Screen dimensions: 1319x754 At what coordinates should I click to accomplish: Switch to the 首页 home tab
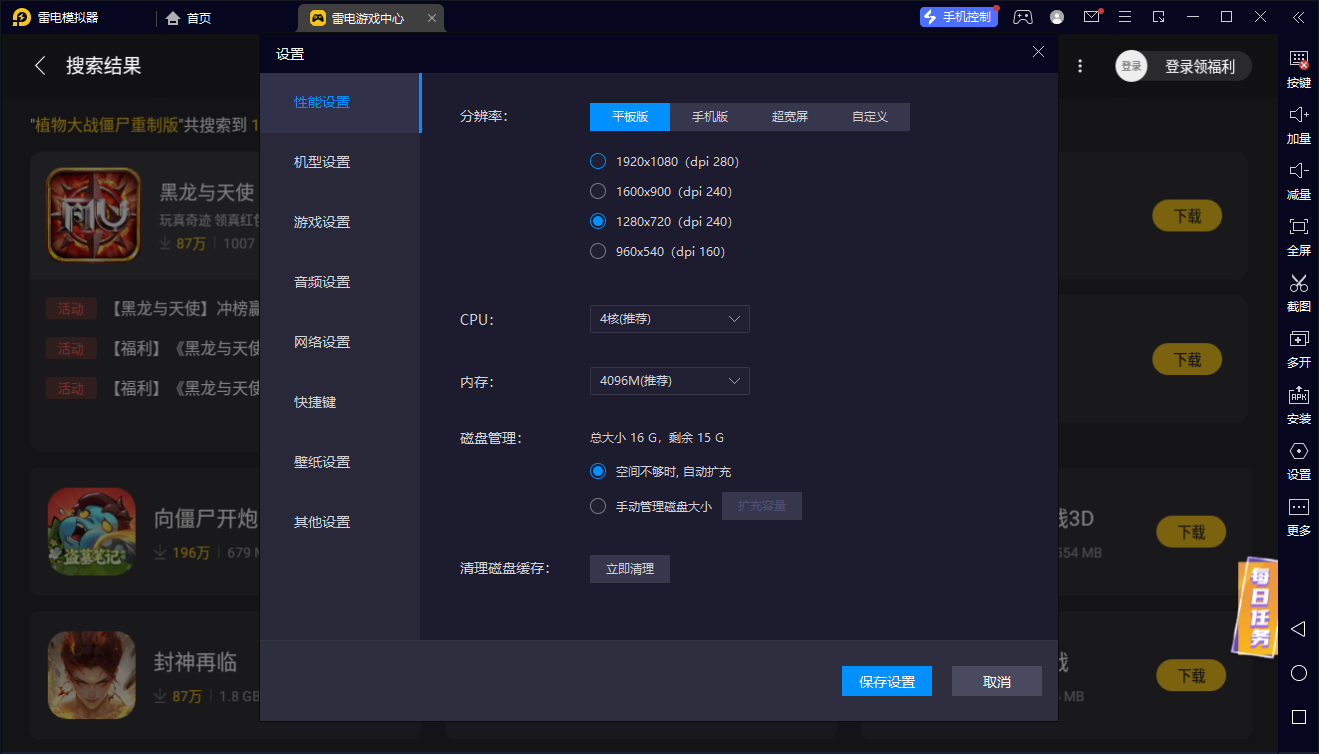[188, 18]
